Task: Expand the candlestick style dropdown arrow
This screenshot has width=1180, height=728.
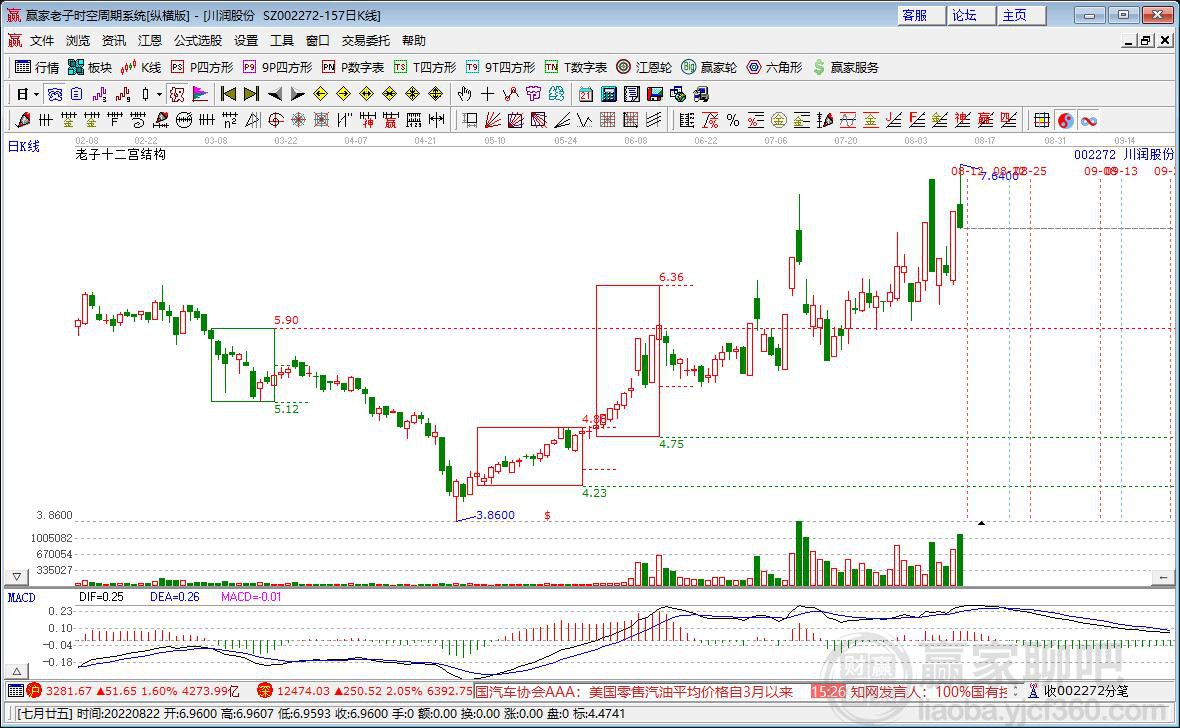Action: tap(159, 94)
